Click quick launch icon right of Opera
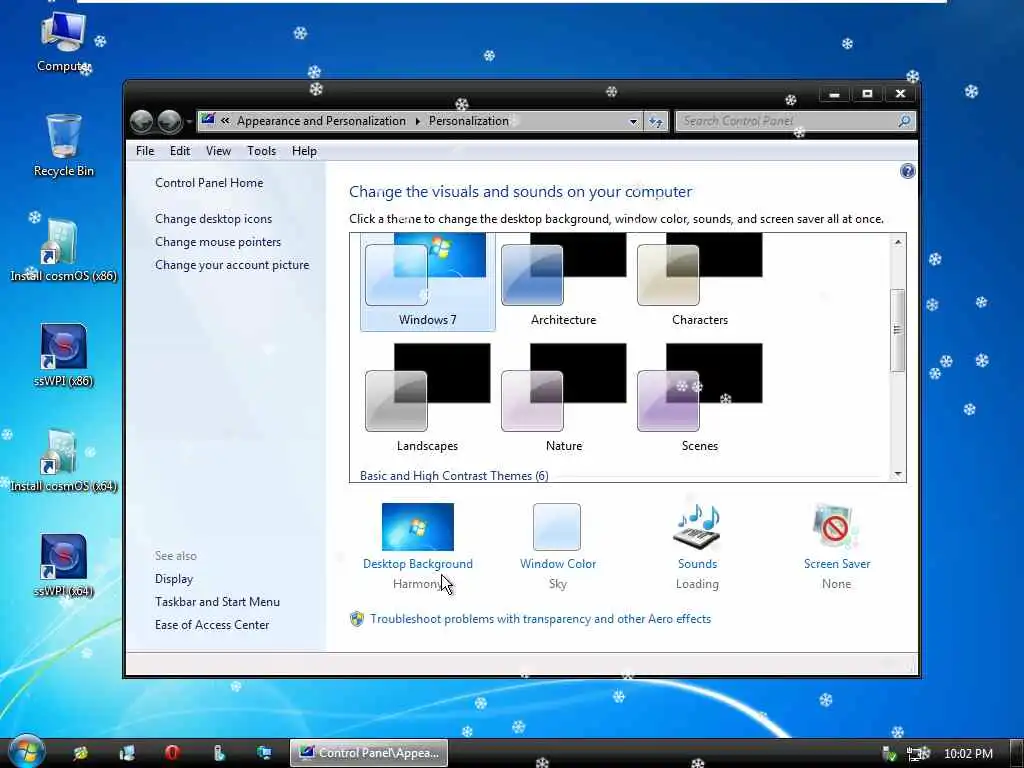This screenshot has width=1024, height=768. pyautogui.click(x=218, y=753)
